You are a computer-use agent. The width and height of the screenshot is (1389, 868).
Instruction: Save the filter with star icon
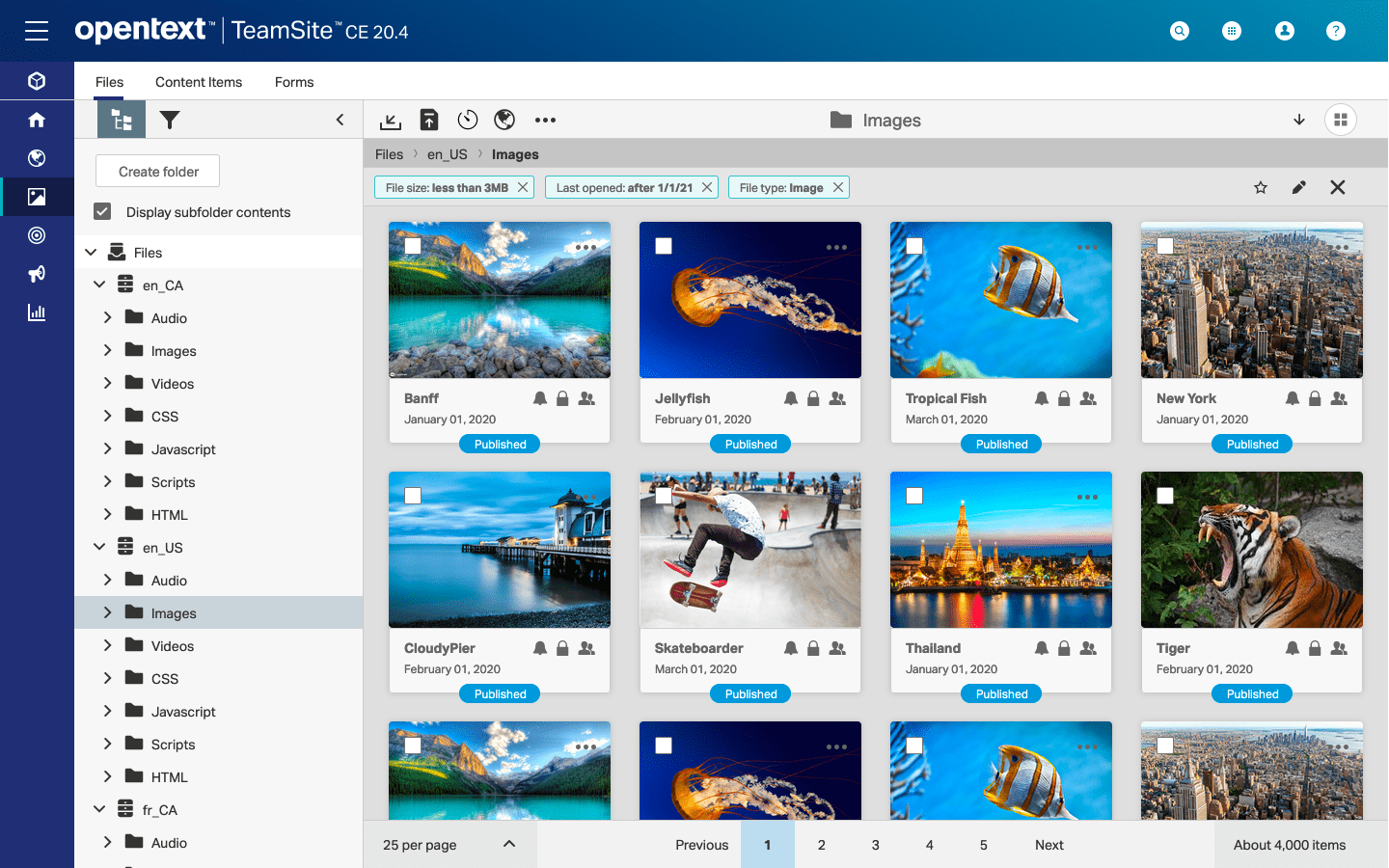tap(1261, 187)
